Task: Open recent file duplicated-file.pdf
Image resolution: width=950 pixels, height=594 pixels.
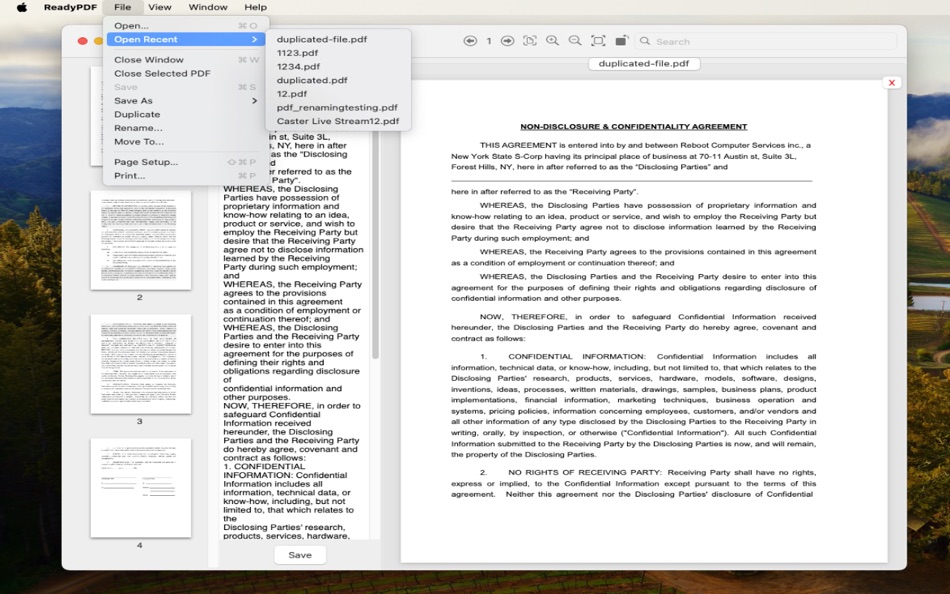Action: (x=338, y=39)
